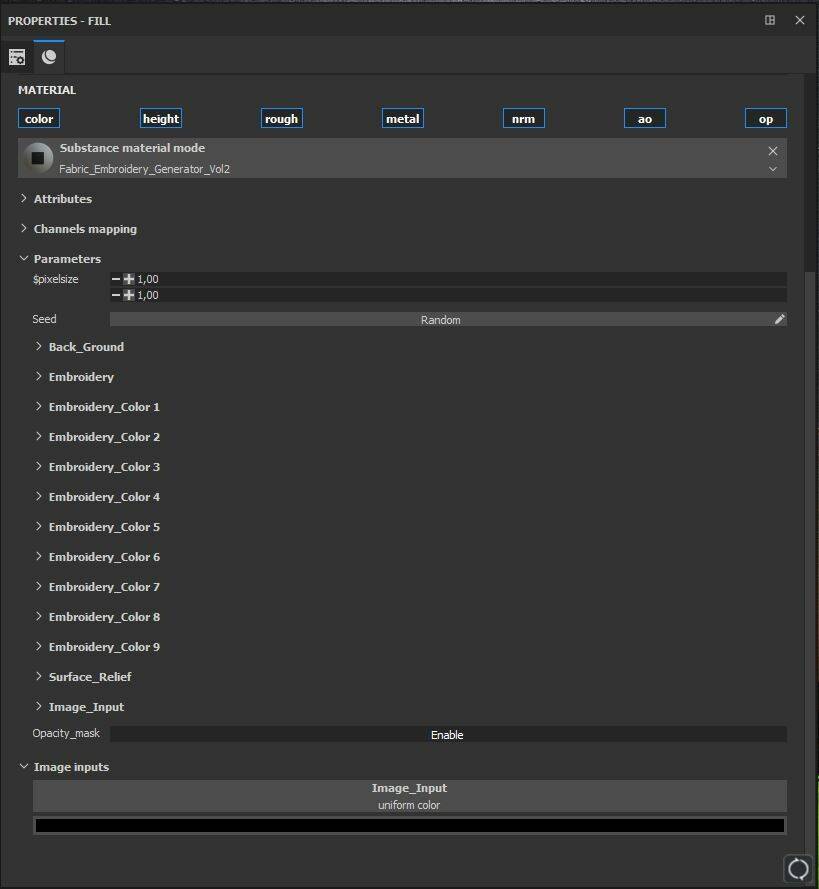The height and width of the screenshot is (889, 819).
Task: Expand Embroidery_Color 7 group
Action: pyautogui.click(x=39, y=587)
